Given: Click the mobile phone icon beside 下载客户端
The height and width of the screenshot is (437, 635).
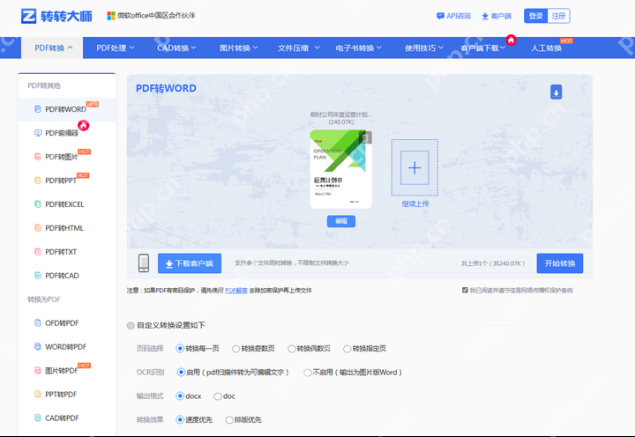Looking at the screenshot, I should pos(143,263).
